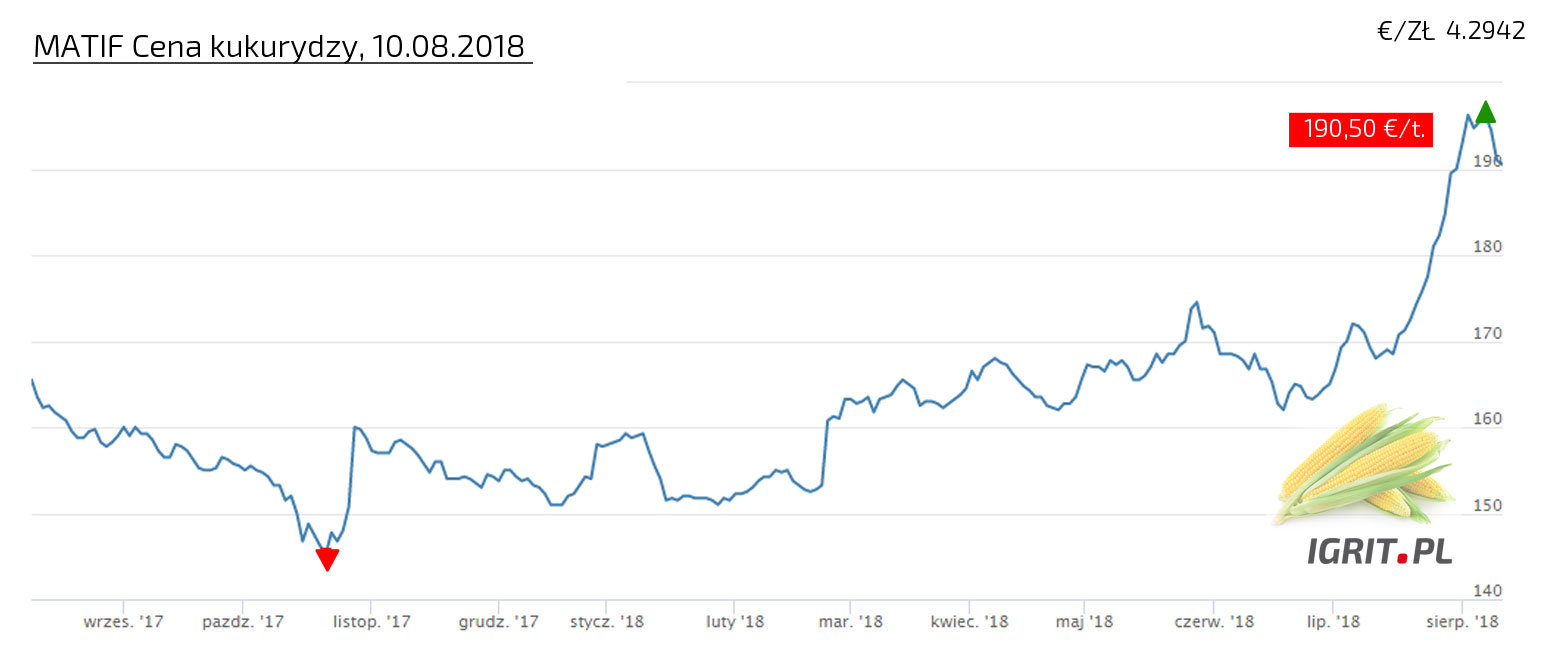The height and width of the screenshot is (662, 1559).
Task: Select the listop. '17 axis label
Action: [x=371, y=622]
